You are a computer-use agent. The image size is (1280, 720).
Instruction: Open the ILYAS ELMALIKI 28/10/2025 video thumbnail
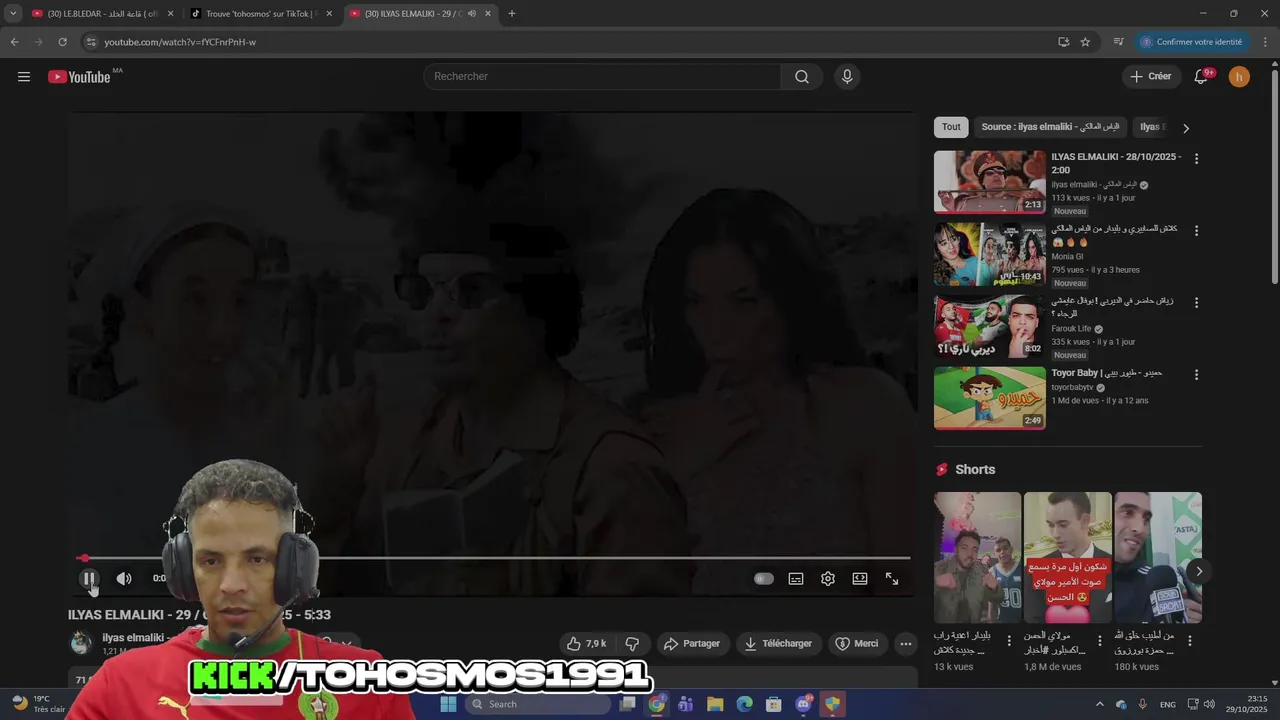point(990,182)
